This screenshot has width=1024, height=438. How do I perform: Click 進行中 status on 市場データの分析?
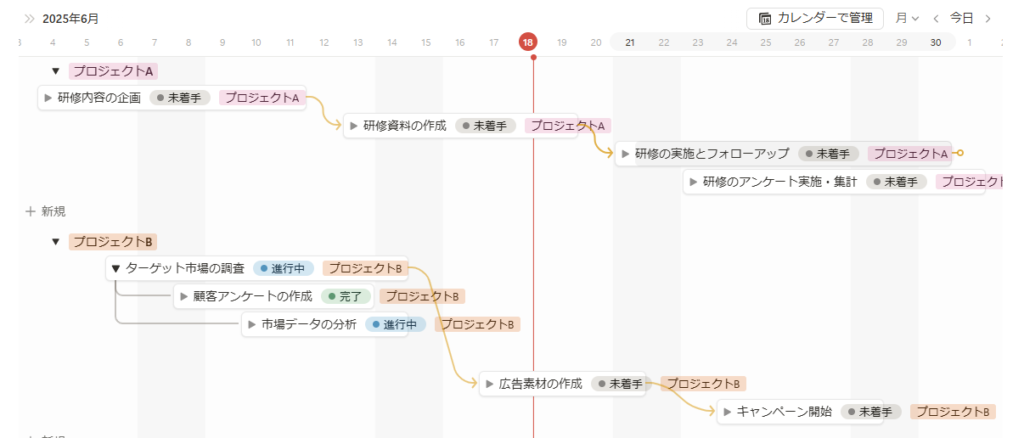pyautogui.click(x=396, y=324)
